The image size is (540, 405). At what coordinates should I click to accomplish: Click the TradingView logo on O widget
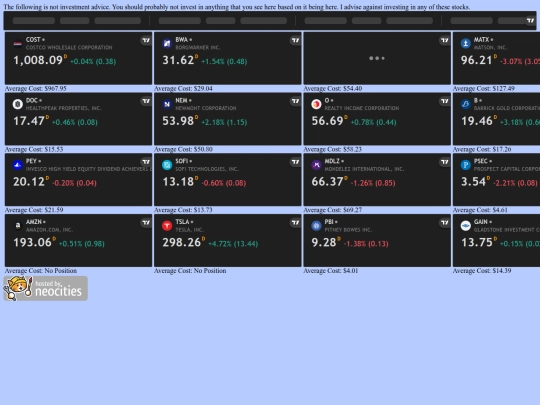point(445,101)
